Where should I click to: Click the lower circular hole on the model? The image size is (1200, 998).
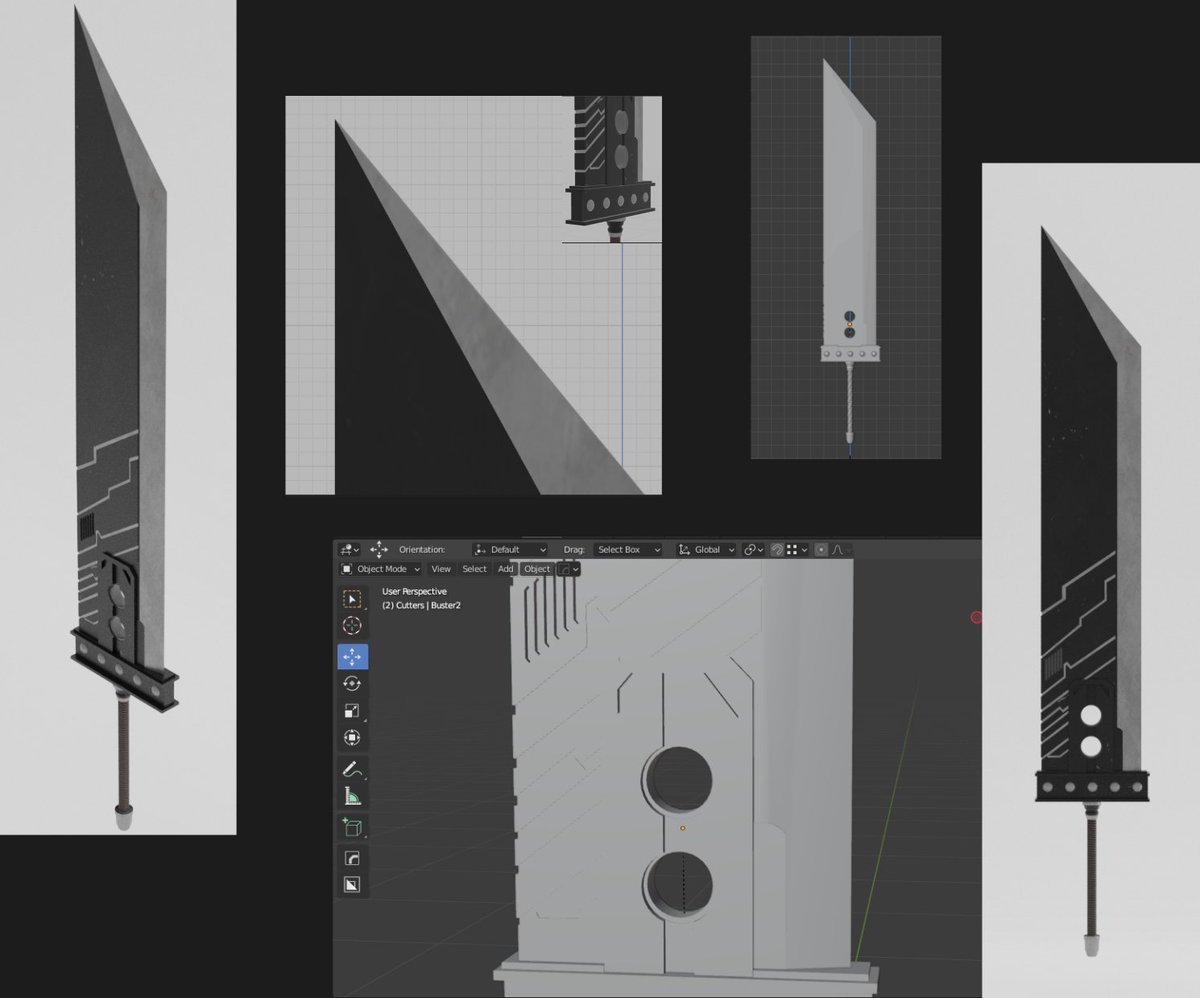(x=679, y=886)
